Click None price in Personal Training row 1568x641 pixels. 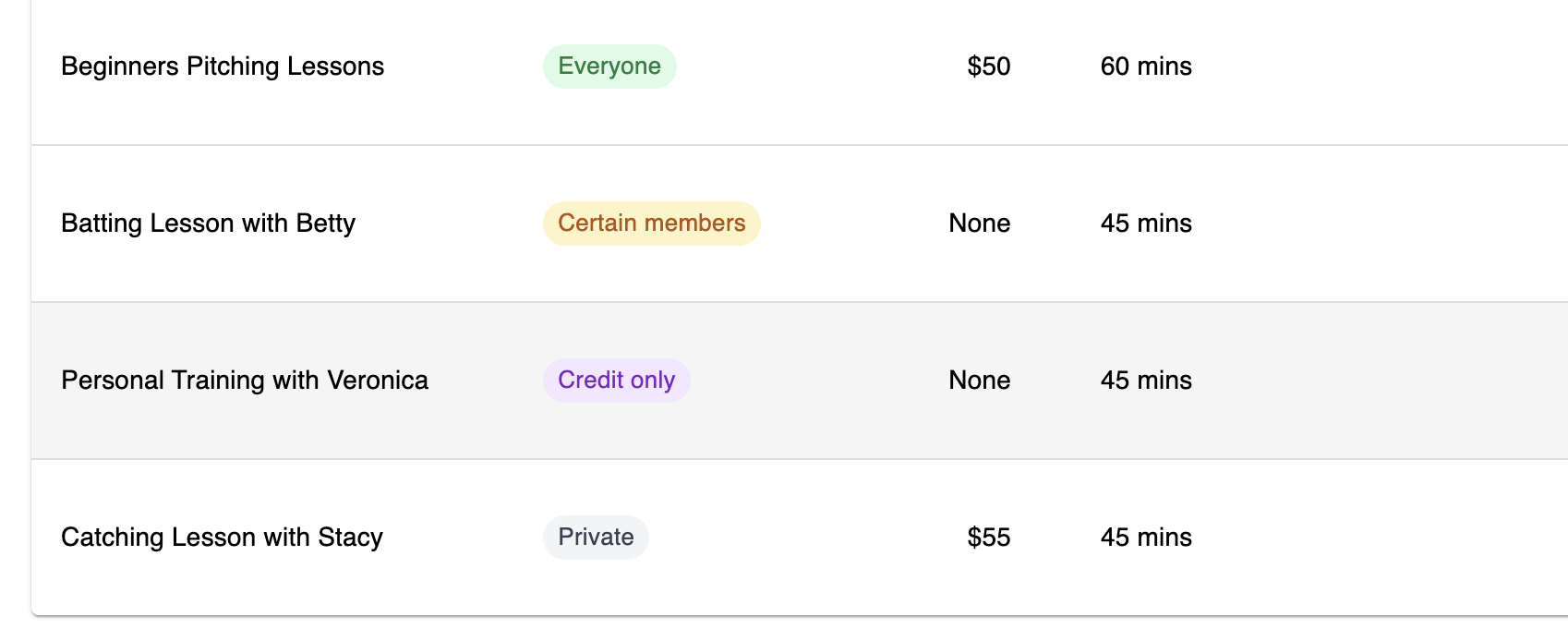(979, 381)
